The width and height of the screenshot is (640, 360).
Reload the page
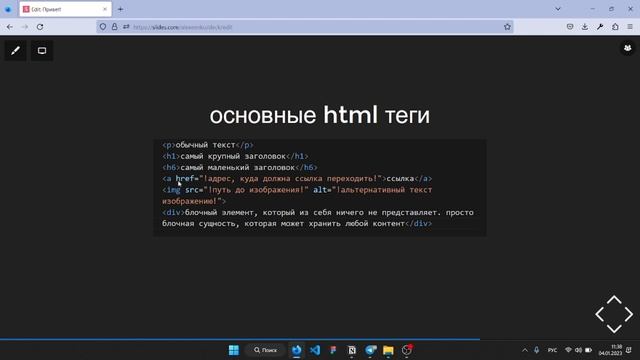(40, 27)
